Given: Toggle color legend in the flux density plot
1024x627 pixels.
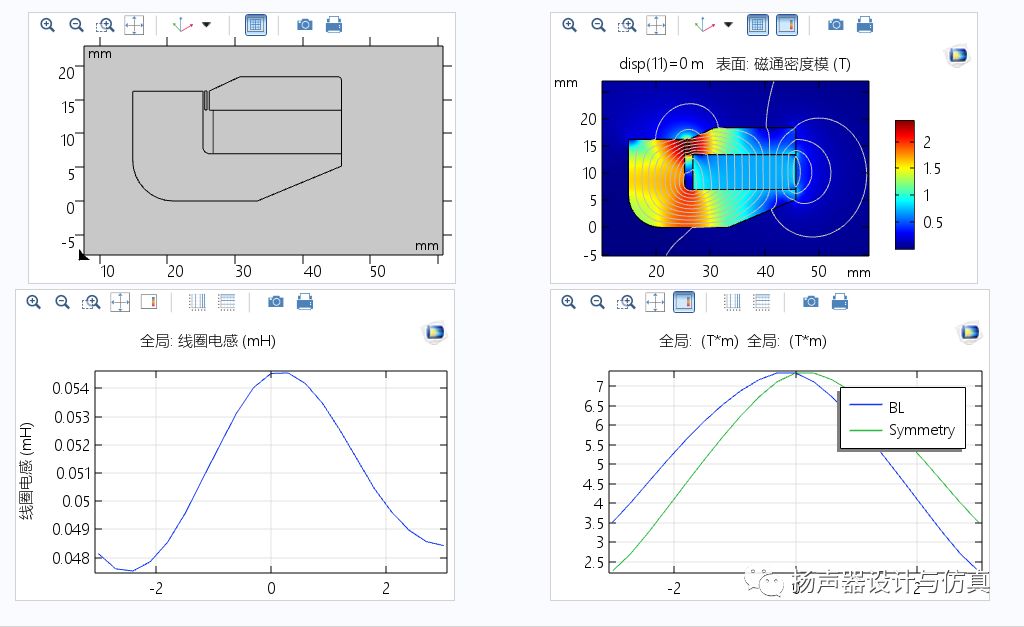Looking at the screenshot, I should (x=787, y=25).
